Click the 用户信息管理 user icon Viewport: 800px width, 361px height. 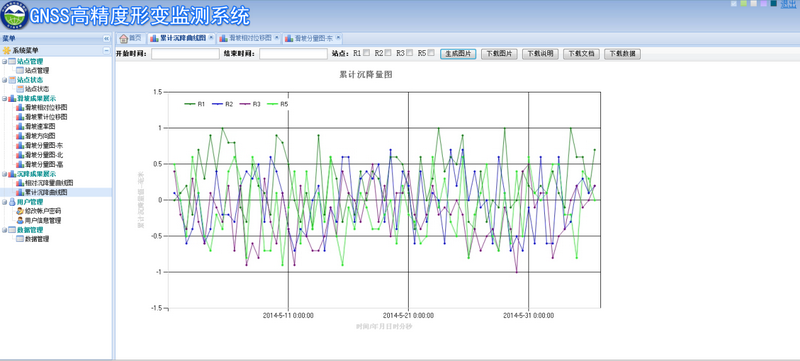tap(20, 220)
